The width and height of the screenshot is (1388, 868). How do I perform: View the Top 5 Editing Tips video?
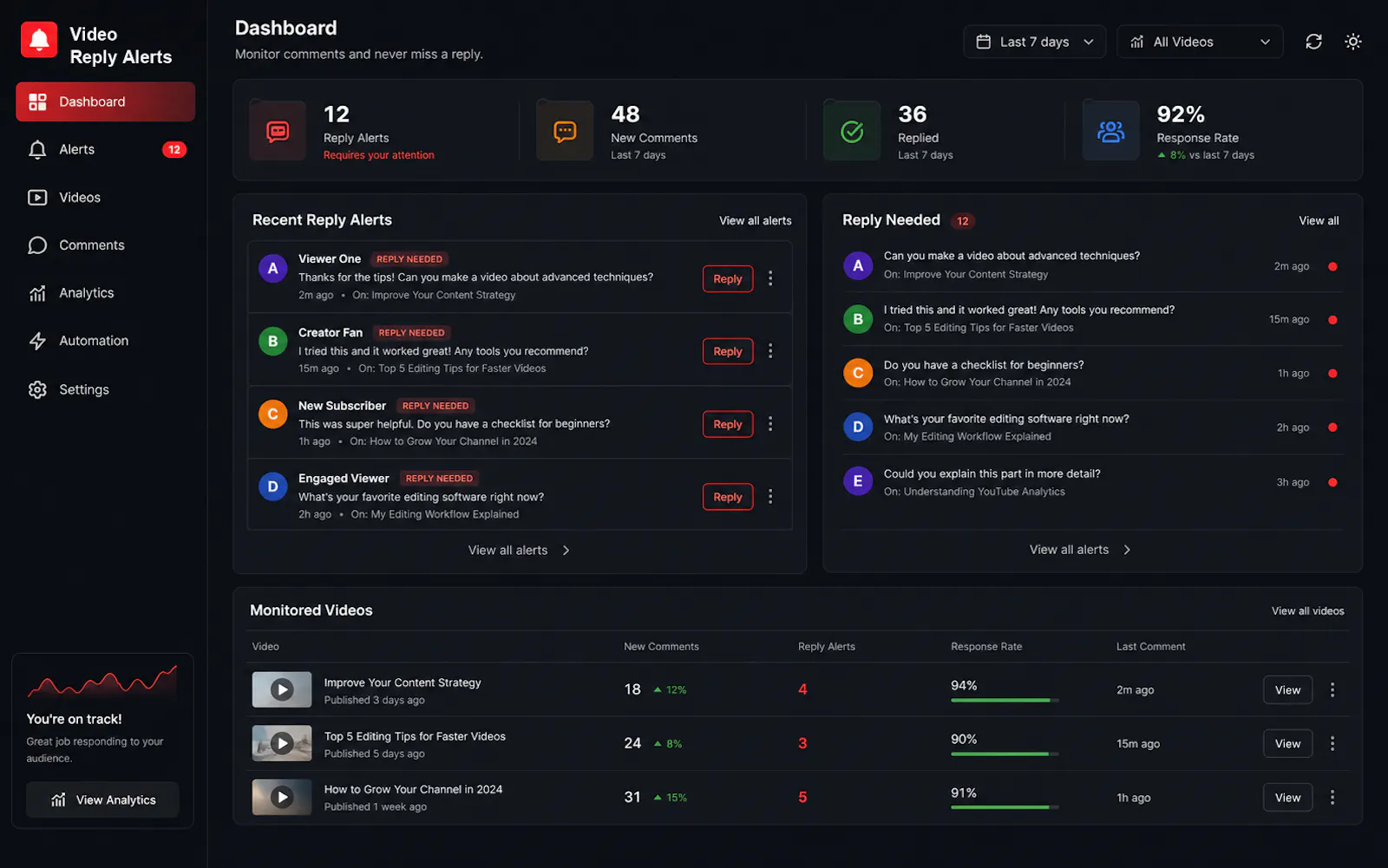[1287, 743]
